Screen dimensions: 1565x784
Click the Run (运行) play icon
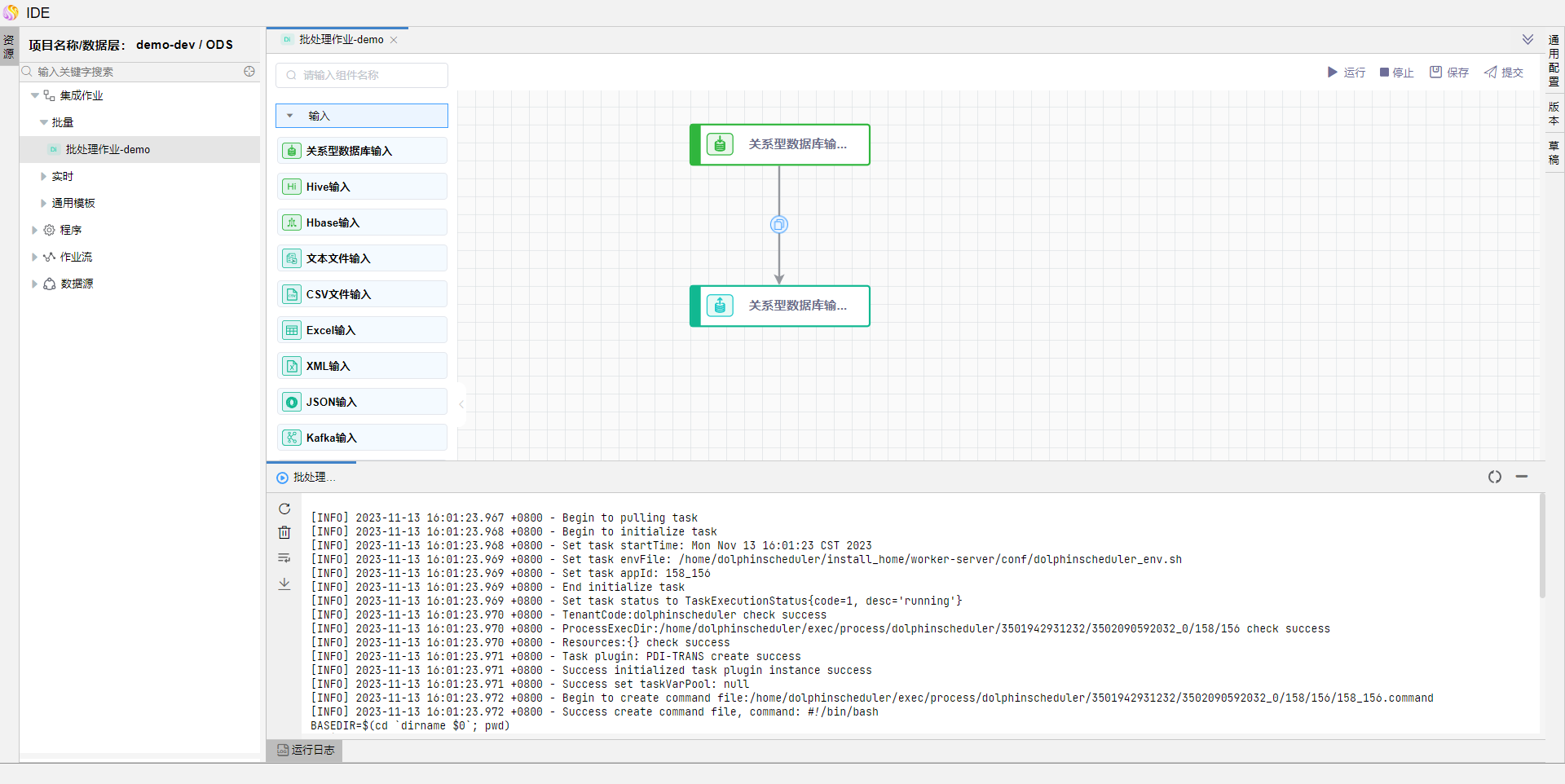[x=1333, y=73]
